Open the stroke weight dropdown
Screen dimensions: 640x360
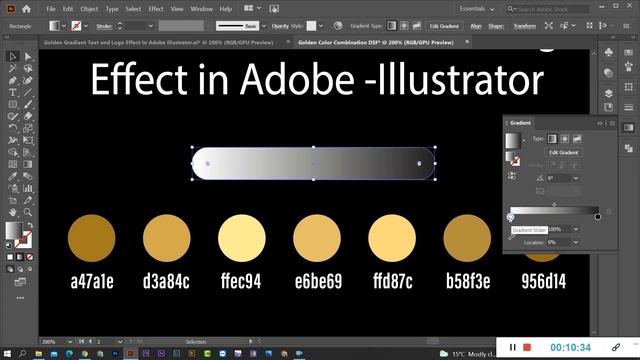(x=151, y=26)
